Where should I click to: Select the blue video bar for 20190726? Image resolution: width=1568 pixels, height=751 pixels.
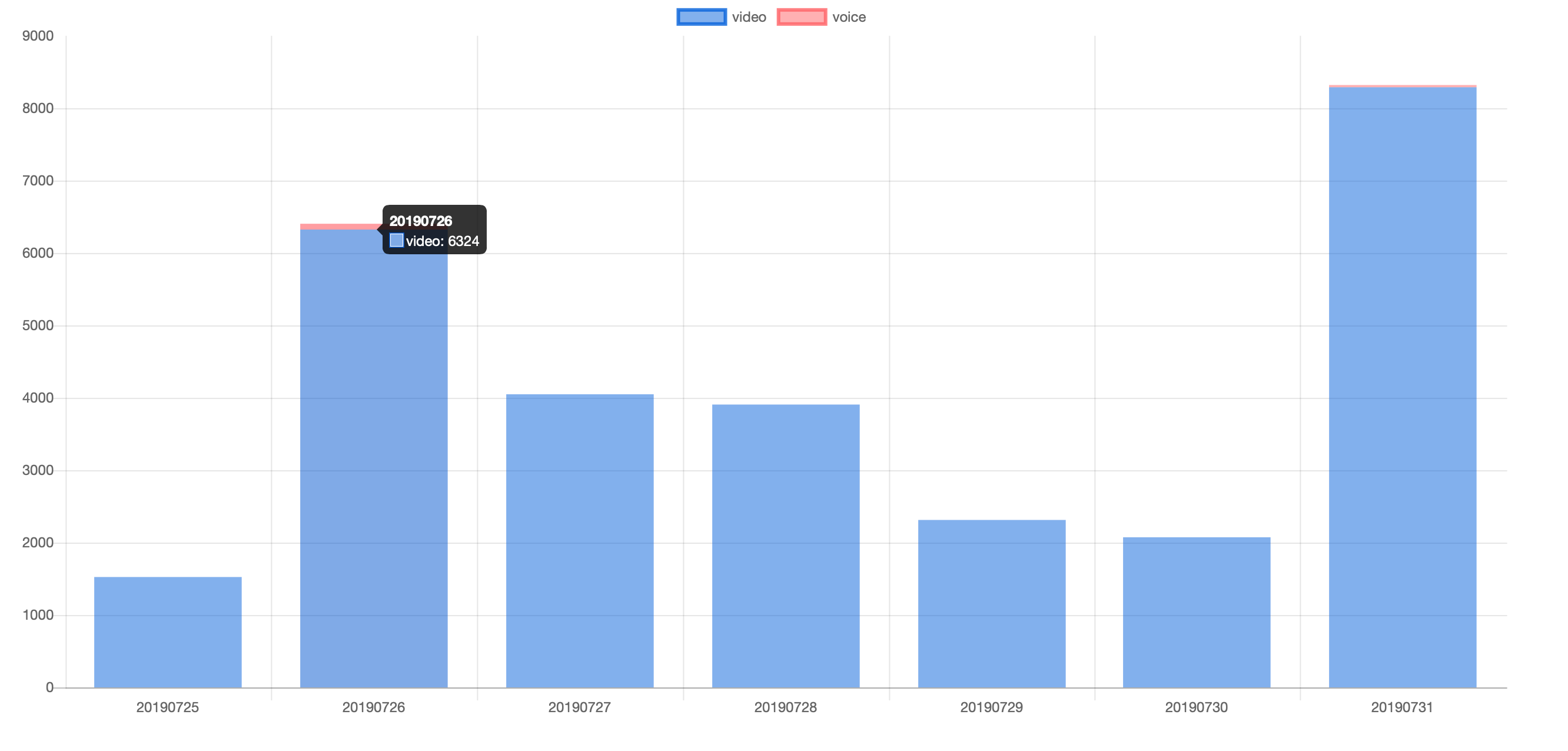click(374, 459)
